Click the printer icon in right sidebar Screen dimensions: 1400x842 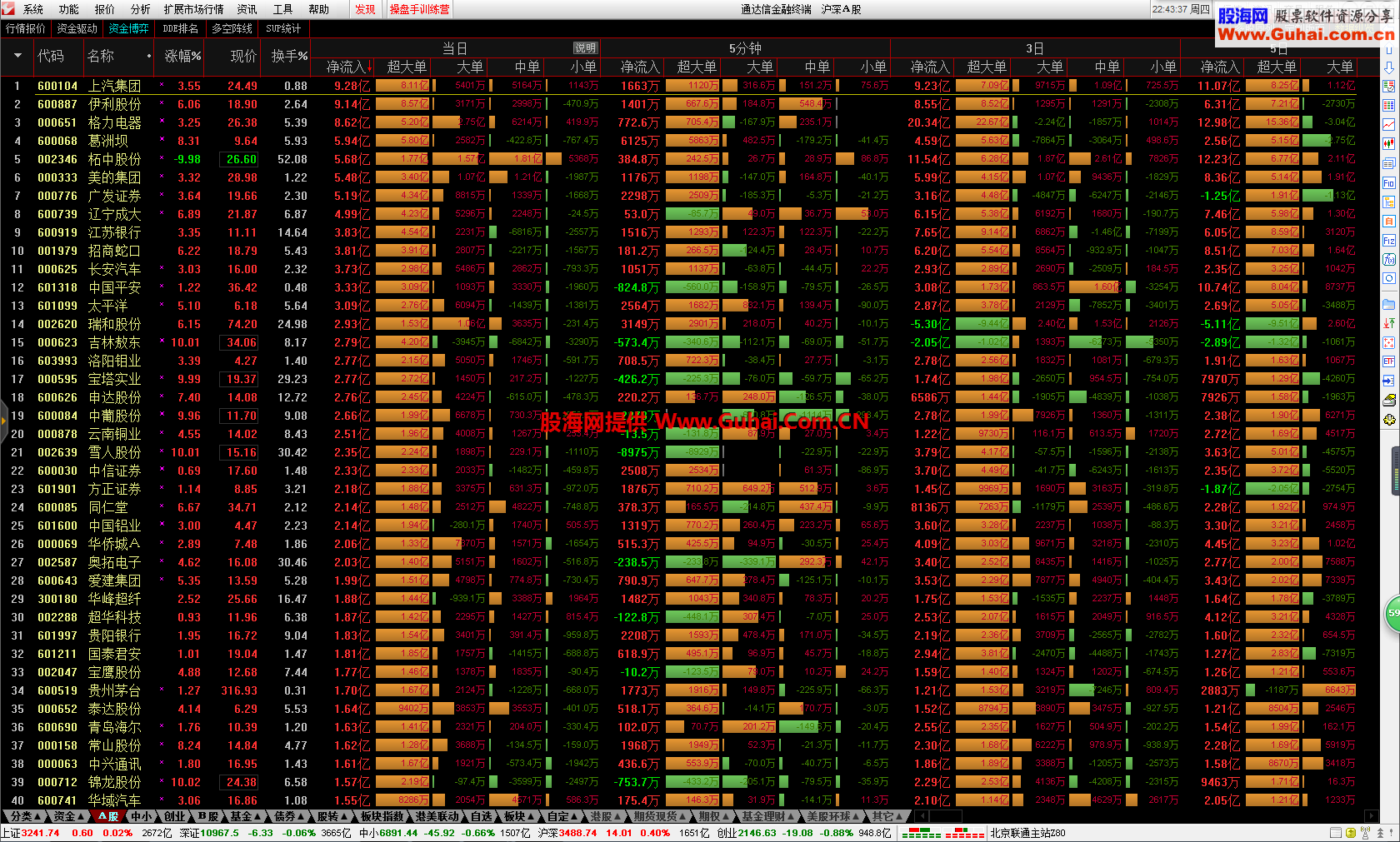pos(1389,400)
